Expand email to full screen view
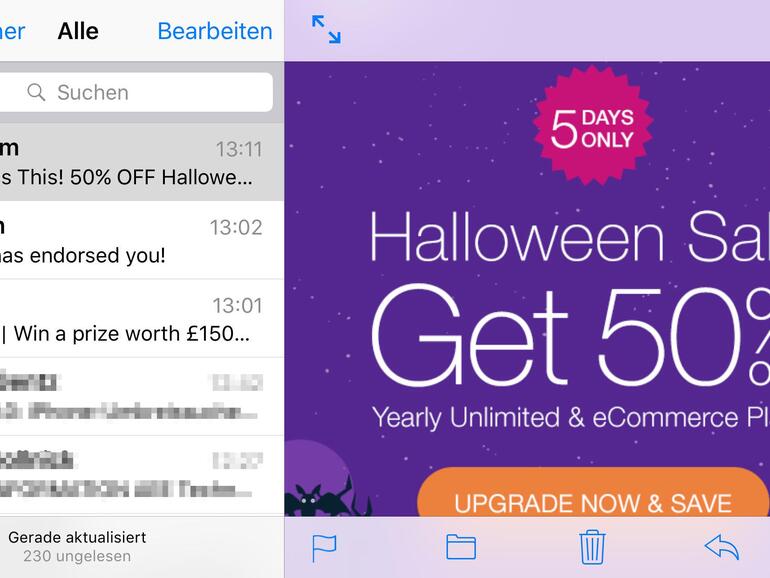 click(326, 29)
